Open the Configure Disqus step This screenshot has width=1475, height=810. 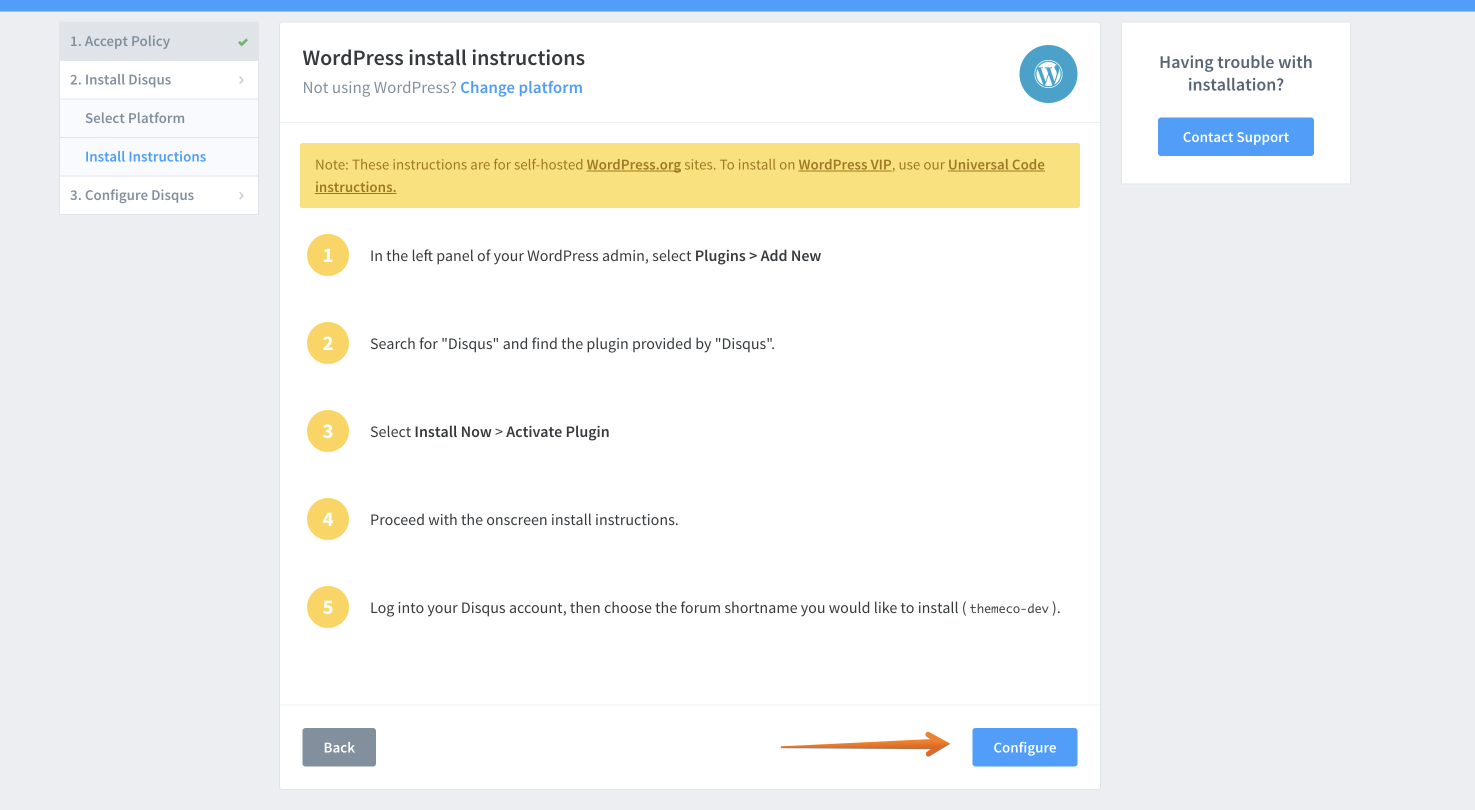pos(159,195)
